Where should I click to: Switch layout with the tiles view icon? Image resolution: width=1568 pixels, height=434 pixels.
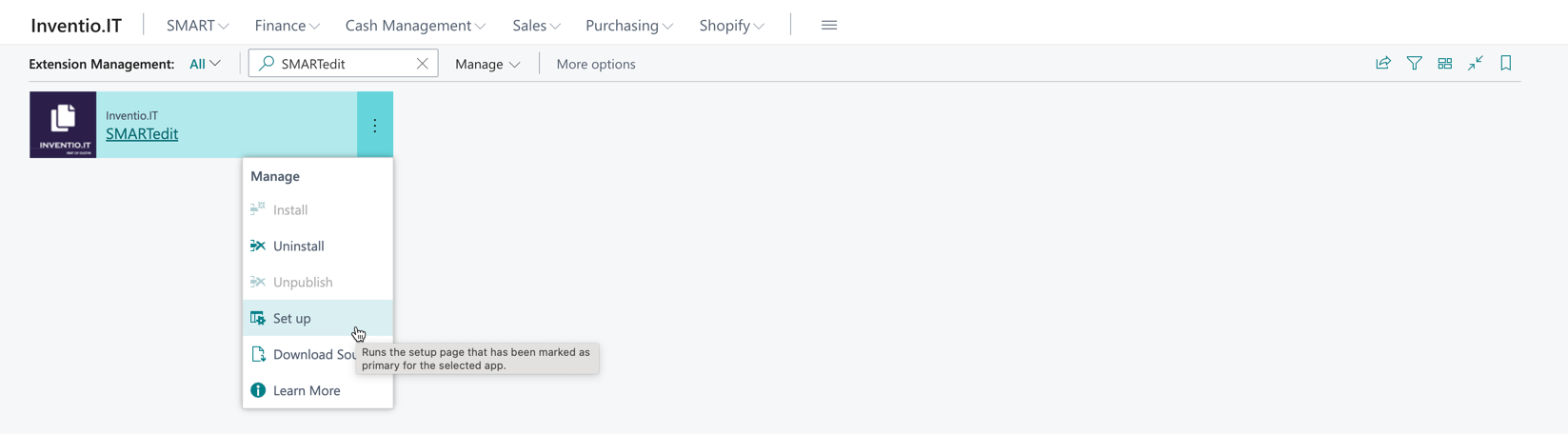coord(1445,64)
